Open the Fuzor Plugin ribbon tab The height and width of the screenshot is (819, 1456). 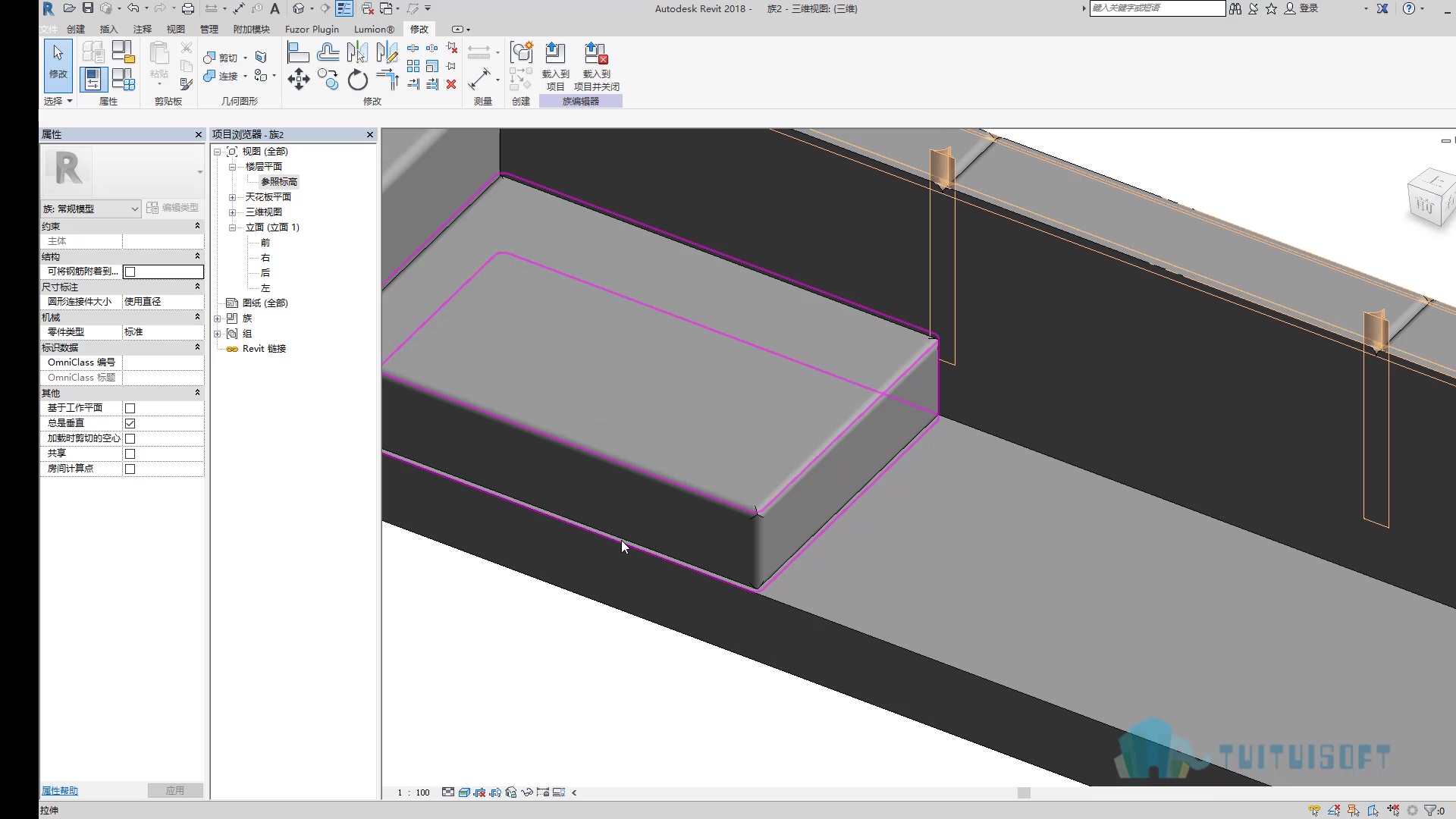coord(312,29)
